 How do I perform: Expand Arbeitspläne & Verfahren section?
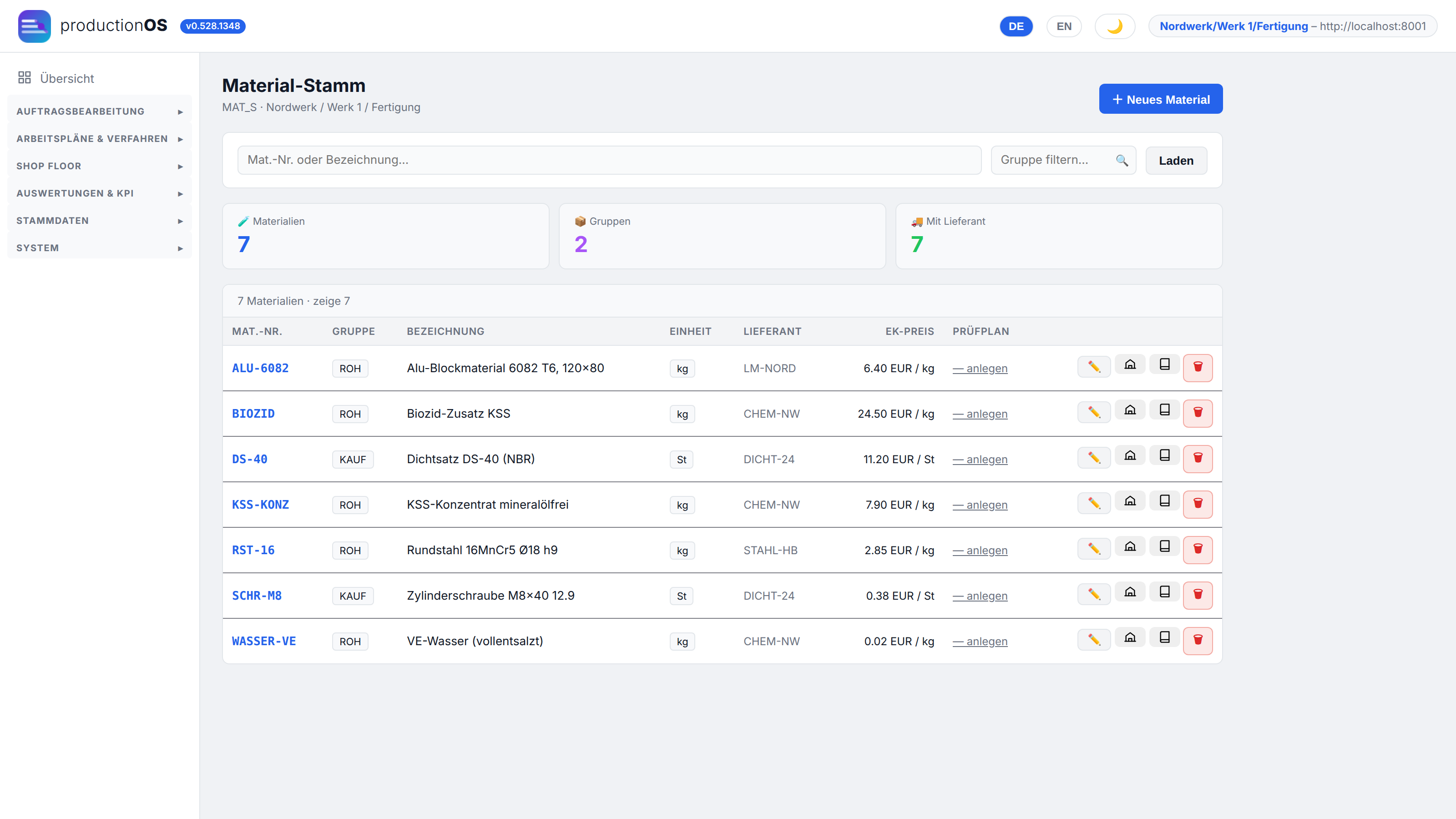100,139
